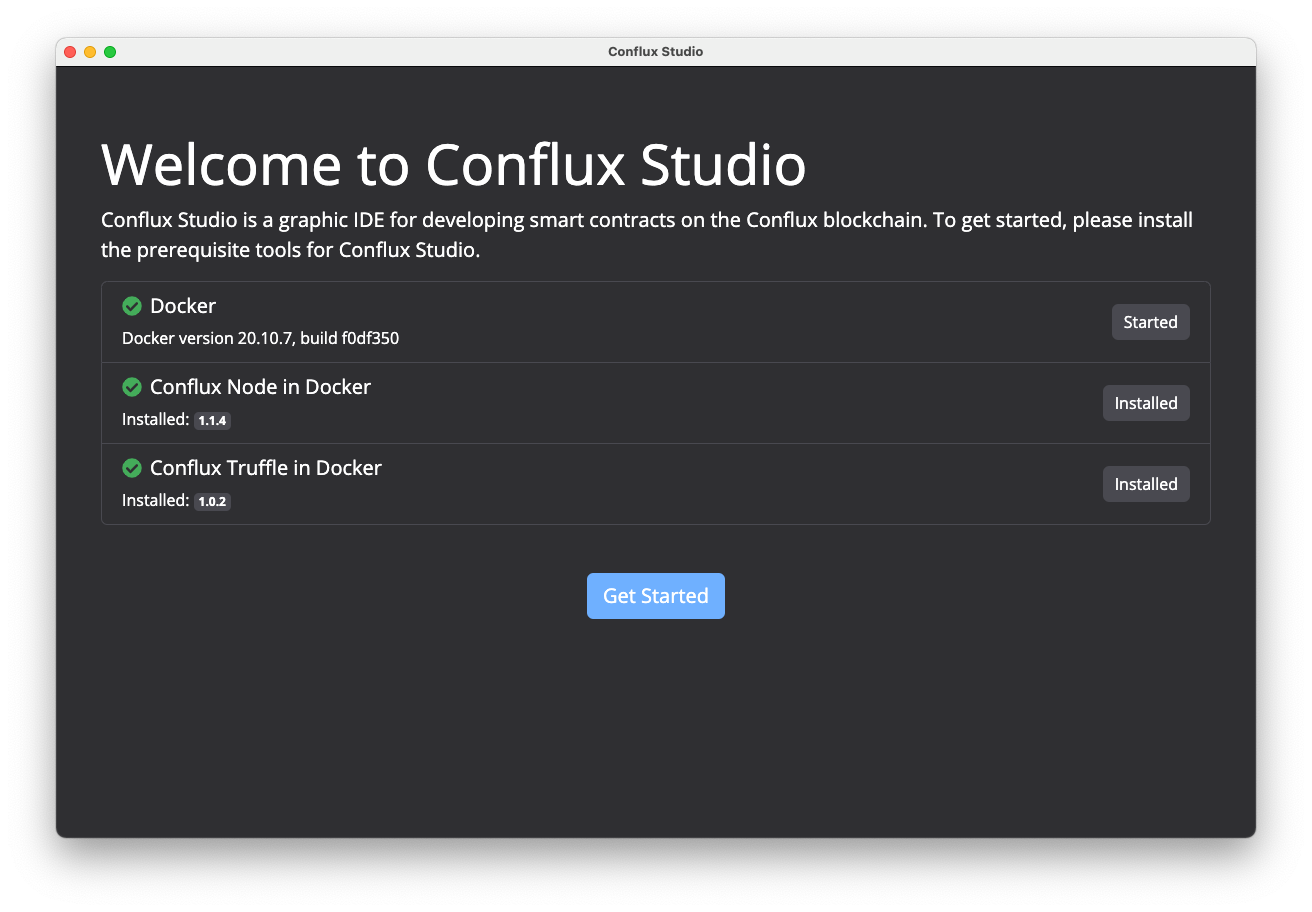
Task: Click the Docker Started button
Action: pyautogui.click(x=1150, y=322)
